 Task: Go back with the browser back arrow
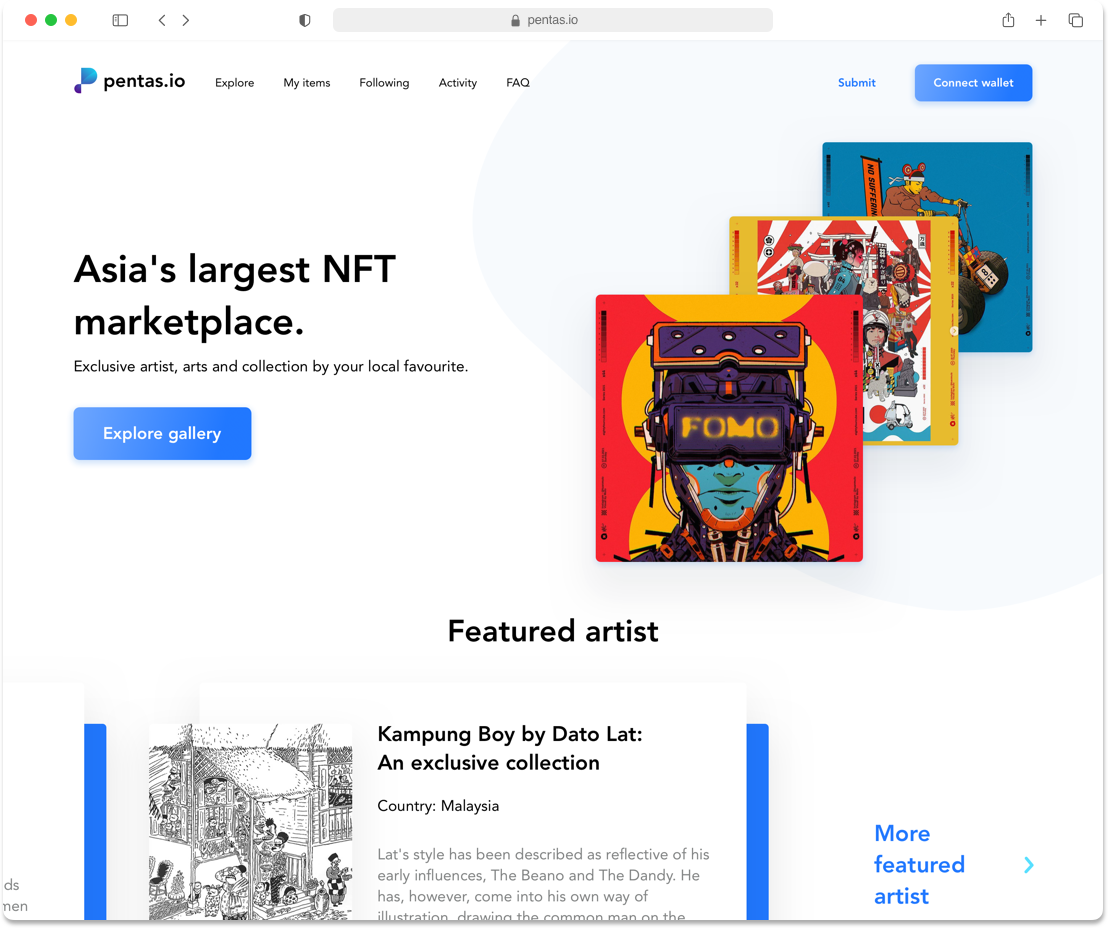pos(162,20)
